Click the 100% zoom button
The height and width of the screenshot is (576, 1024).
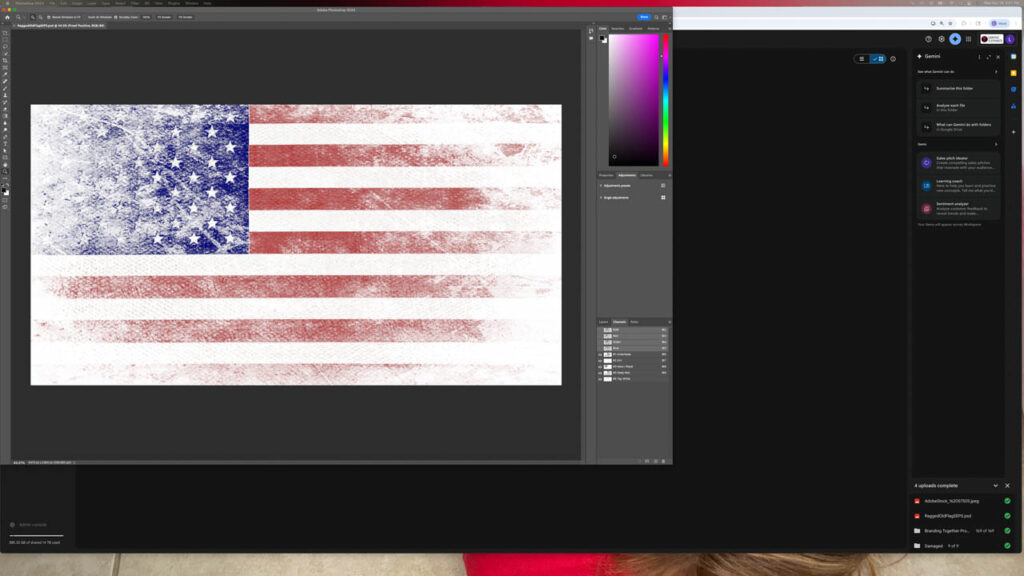pos(146,17)
